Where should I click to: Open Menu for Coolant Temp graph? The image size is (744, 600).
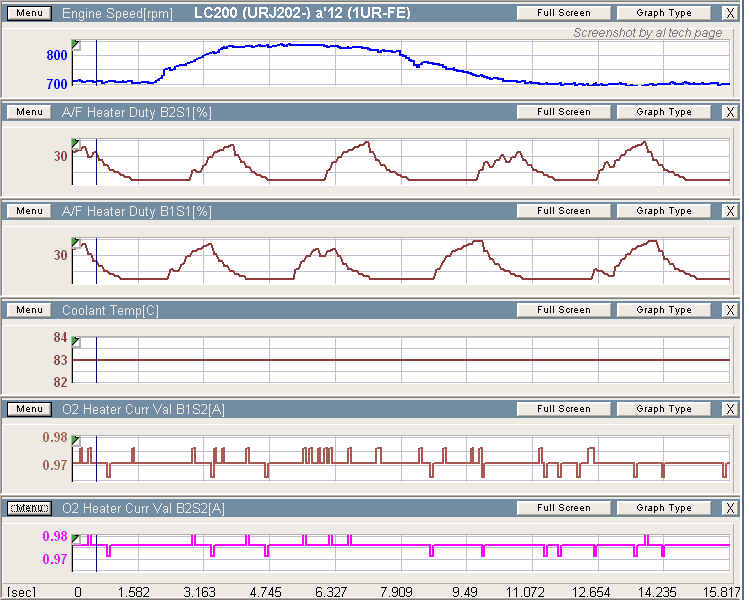click(x=30, y=310)
